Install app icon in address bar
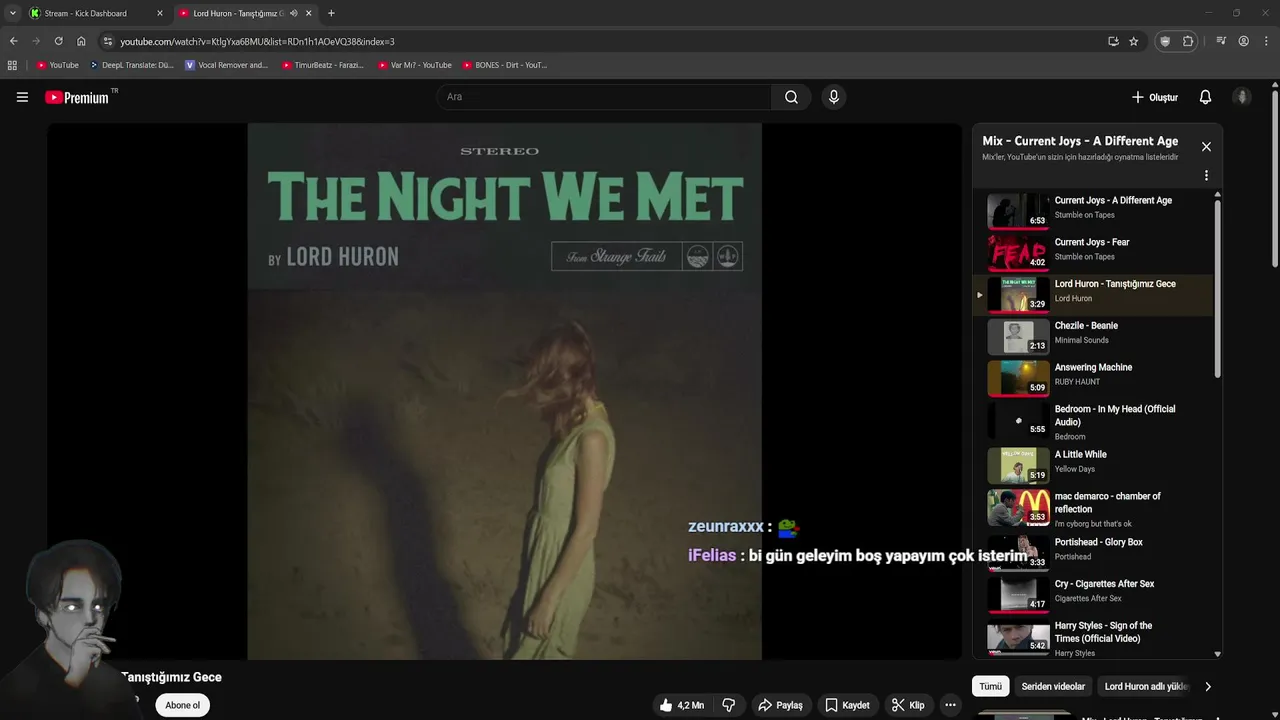Screen dimensions: 1280x720 coord(1113,41)
